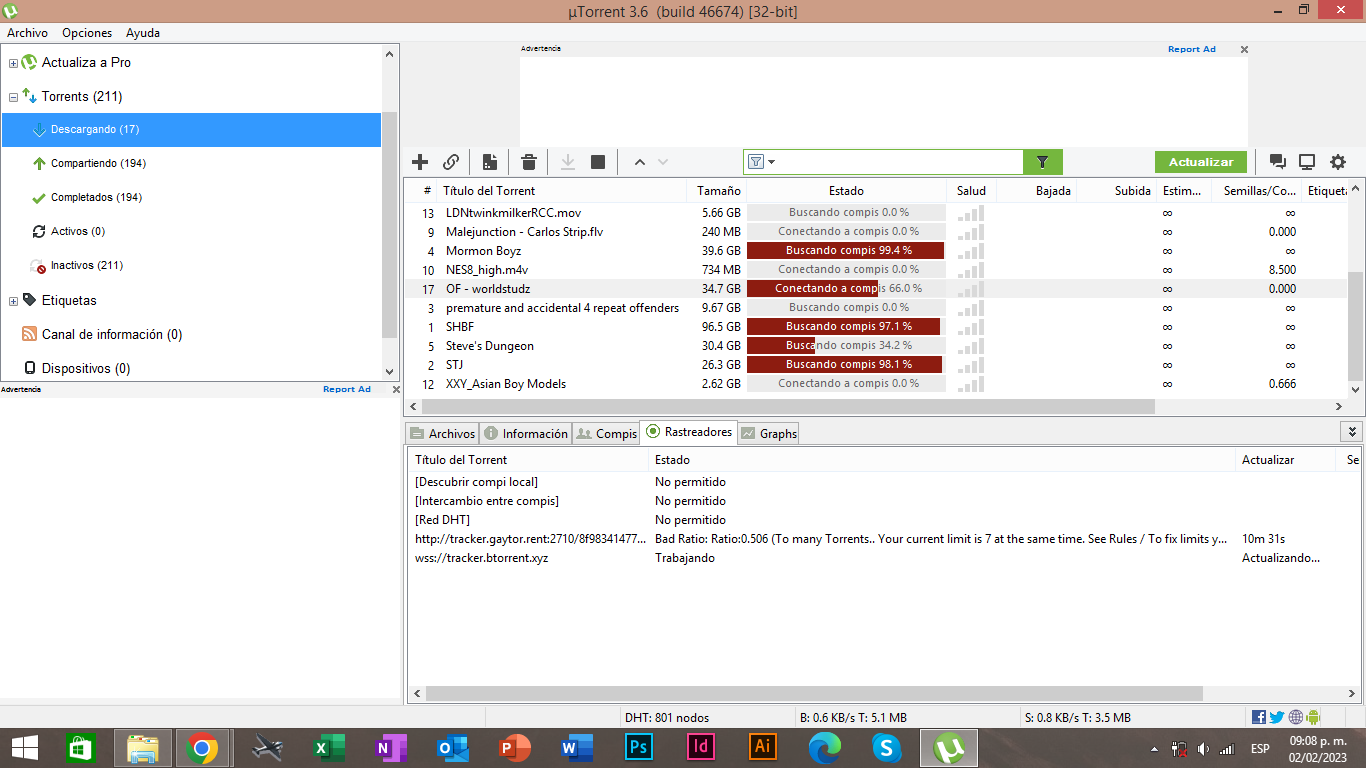The width and height of the screenshot is (1366, 768).
Task: Move torrent up the queue with up arrow
Action: [x=639, y=162]
